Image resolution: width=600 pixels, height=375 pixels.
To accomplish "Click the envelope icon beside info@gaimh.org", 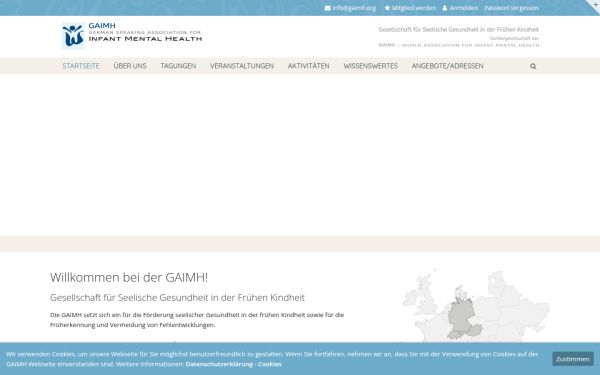I will click(x=328, y=8).
